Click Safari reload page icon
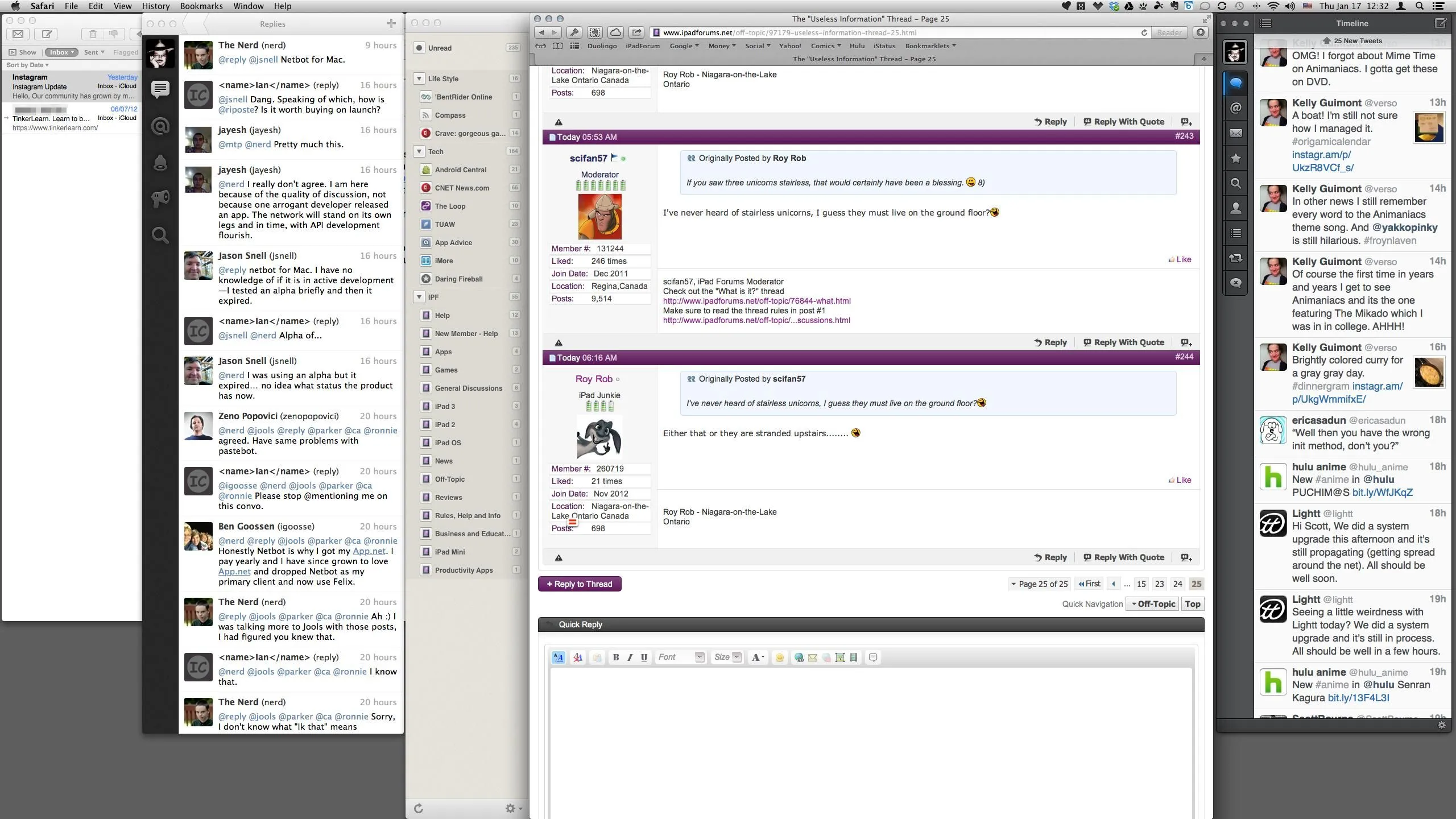This screenshot has height=819, width=1456. click(x=1144, y=32)
